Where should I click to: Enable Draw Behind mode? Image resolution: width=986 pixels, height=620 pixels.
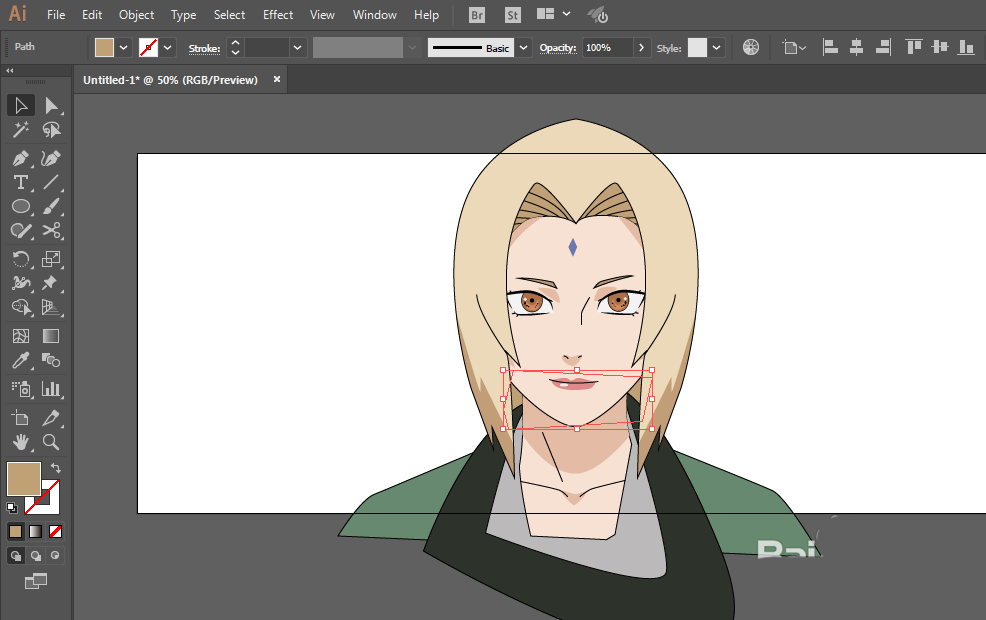[36, 556]
